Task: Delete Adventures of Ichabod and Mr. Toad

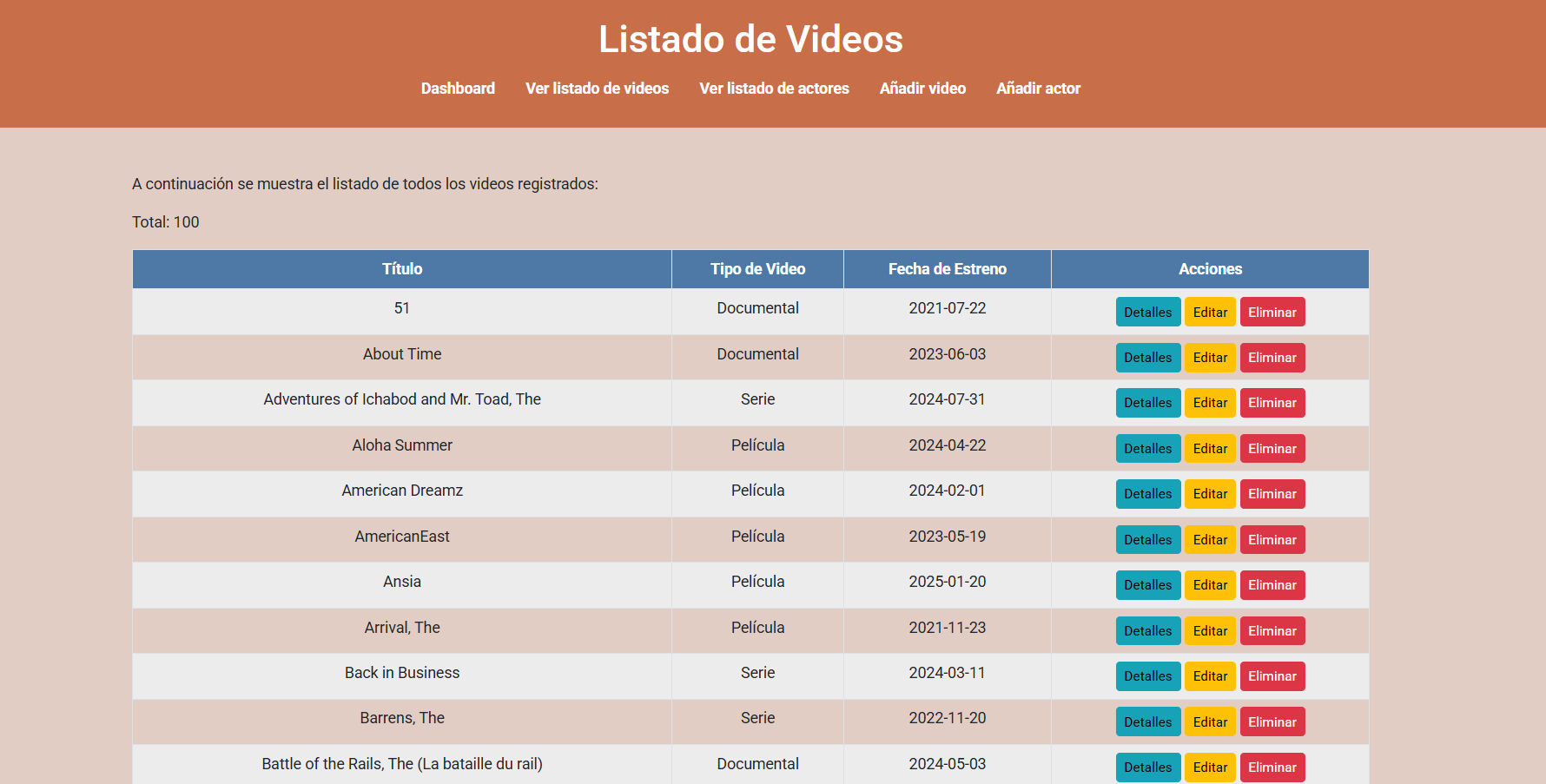Action: 1272,403
